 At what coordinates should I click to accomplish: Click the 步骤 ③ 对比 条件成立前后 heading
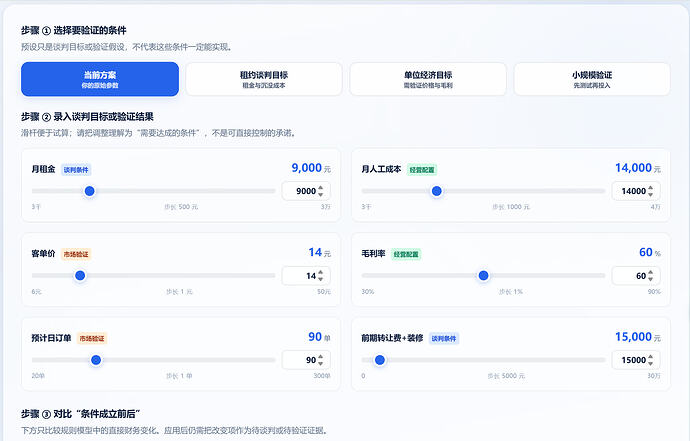[81, 414]
